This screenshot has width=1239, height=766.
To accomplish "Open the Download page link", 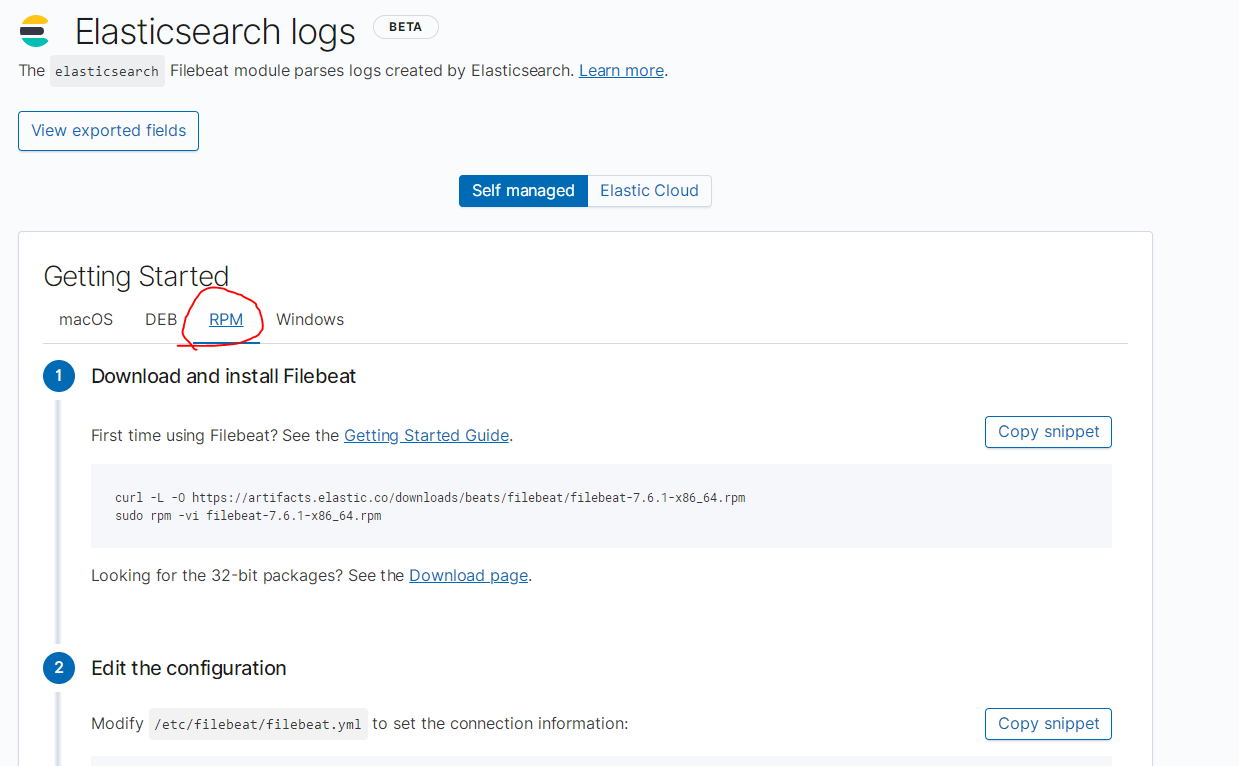I will point(468,575).
